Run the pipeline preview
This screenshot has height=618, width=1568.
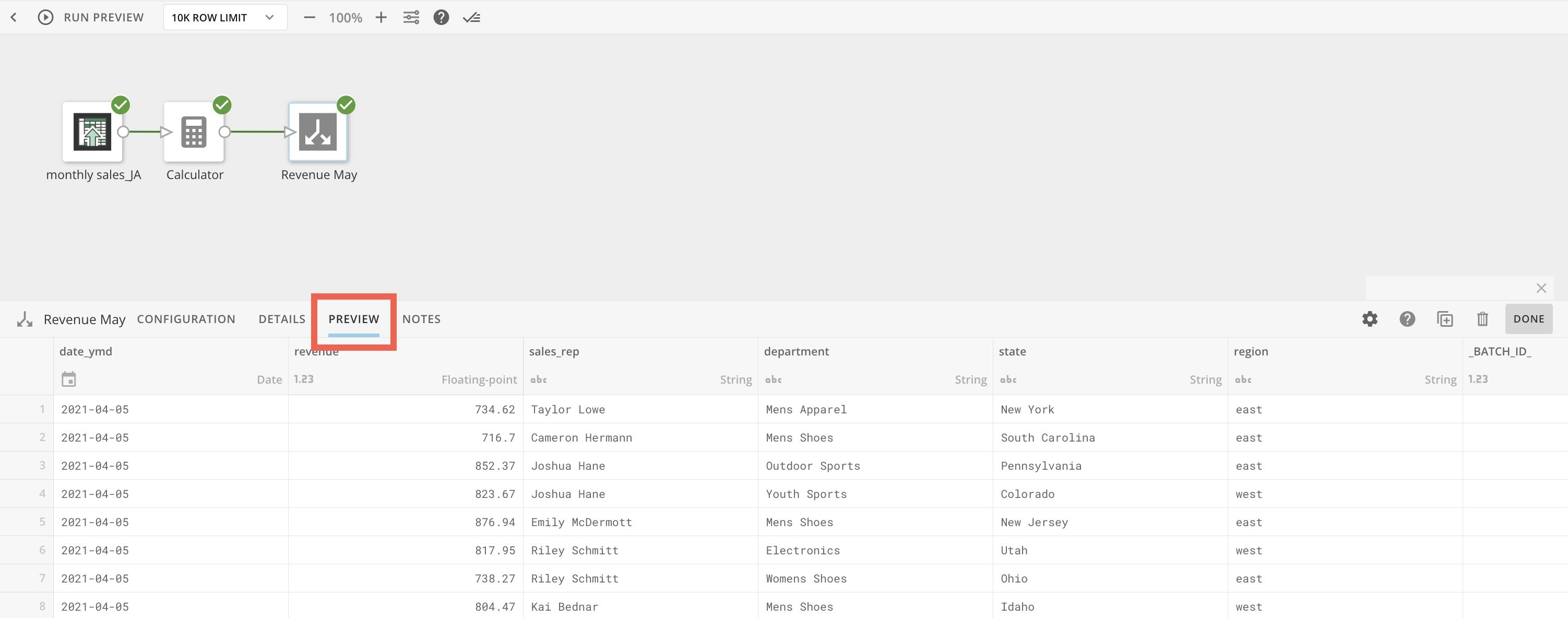[91, 17]
